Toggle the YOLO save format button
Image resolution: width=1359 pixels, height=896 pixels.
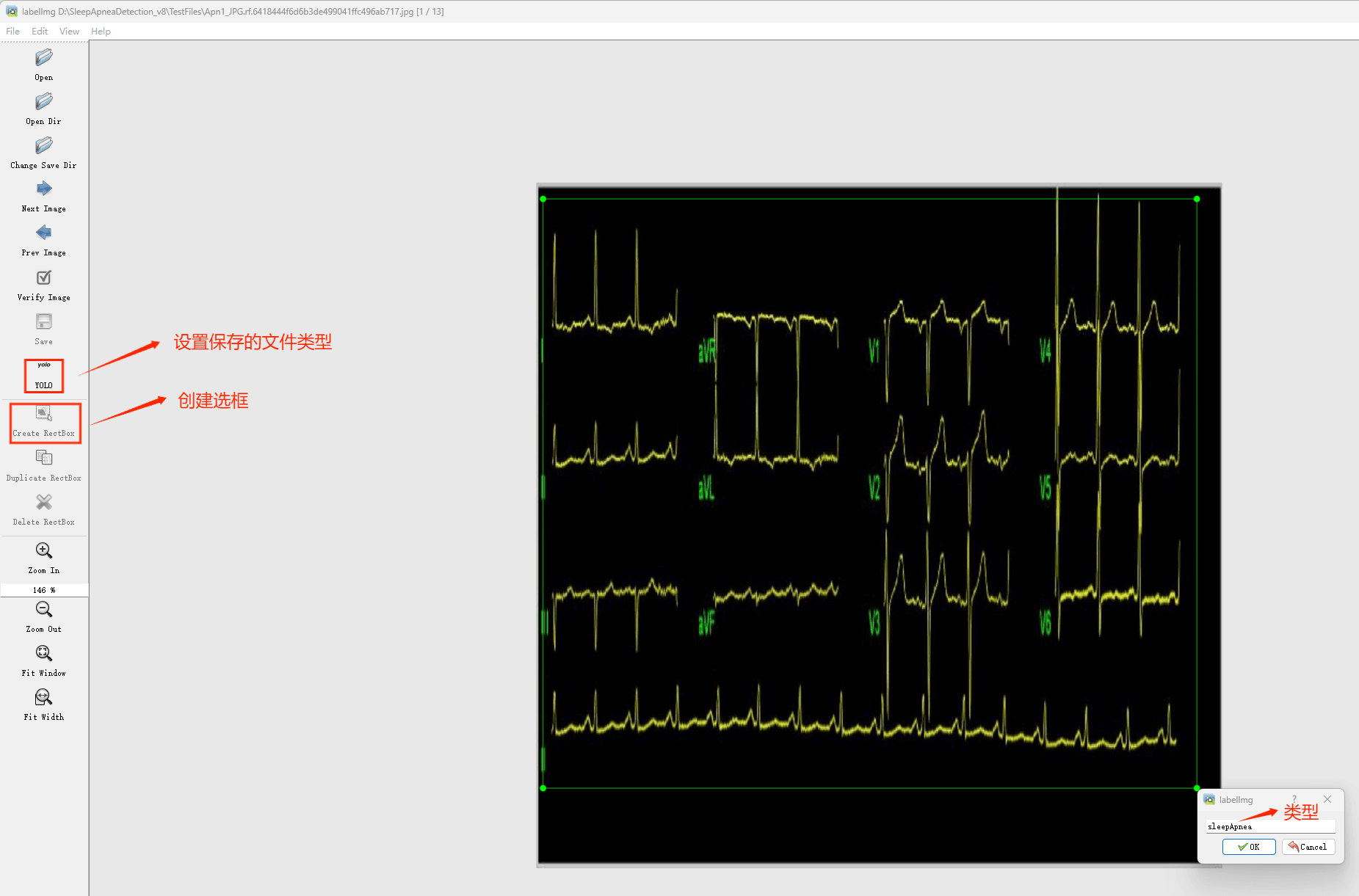[44, 375]
